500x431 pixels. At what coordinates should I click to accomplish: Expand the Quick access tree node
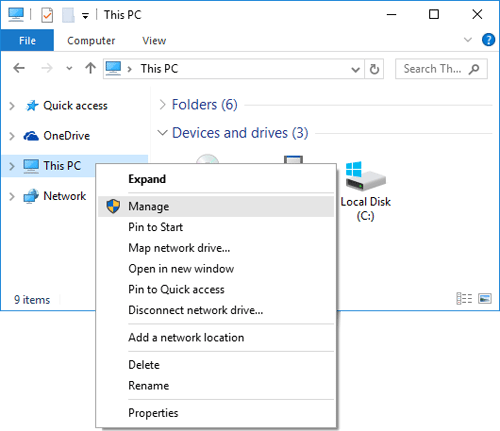tap(12, 106)
